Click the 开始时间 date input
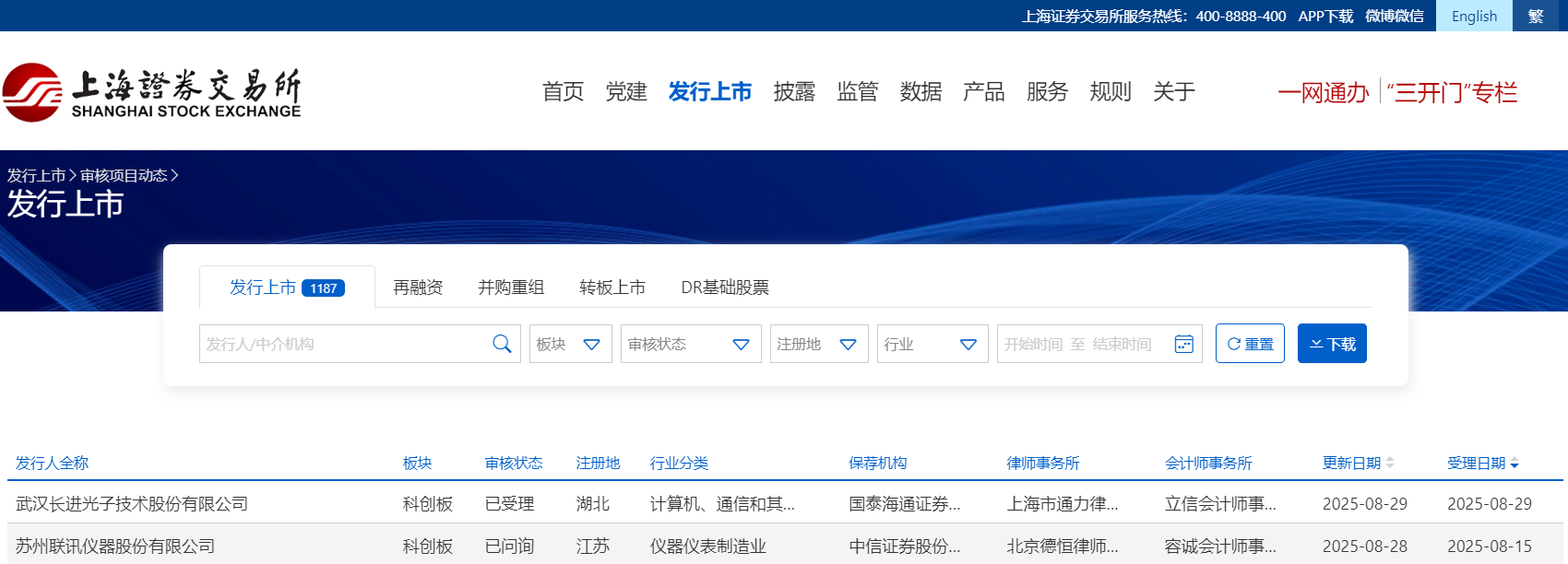Screen dimensions: 1568x564 pyautogui.click(x=1033, y=344)
